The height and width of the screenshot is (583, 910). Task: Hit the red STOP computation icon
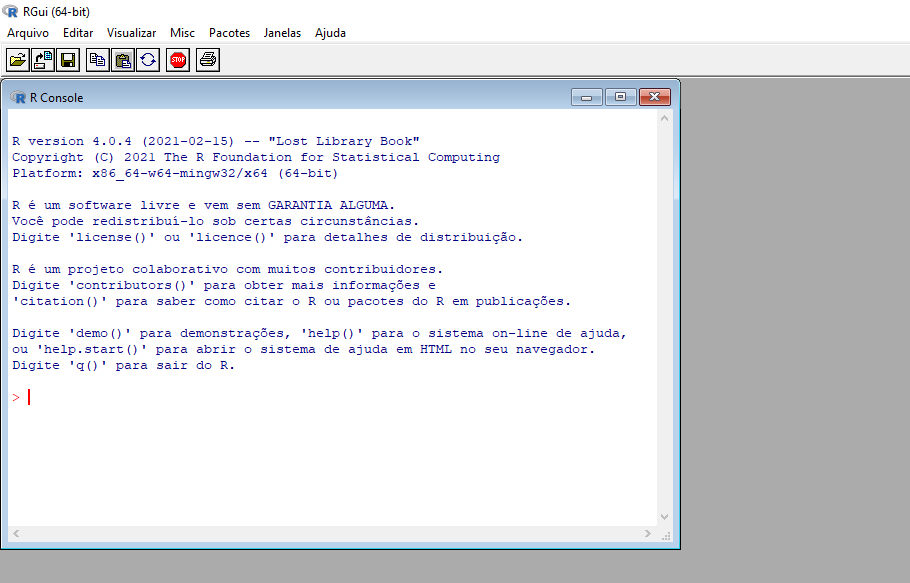178,60
